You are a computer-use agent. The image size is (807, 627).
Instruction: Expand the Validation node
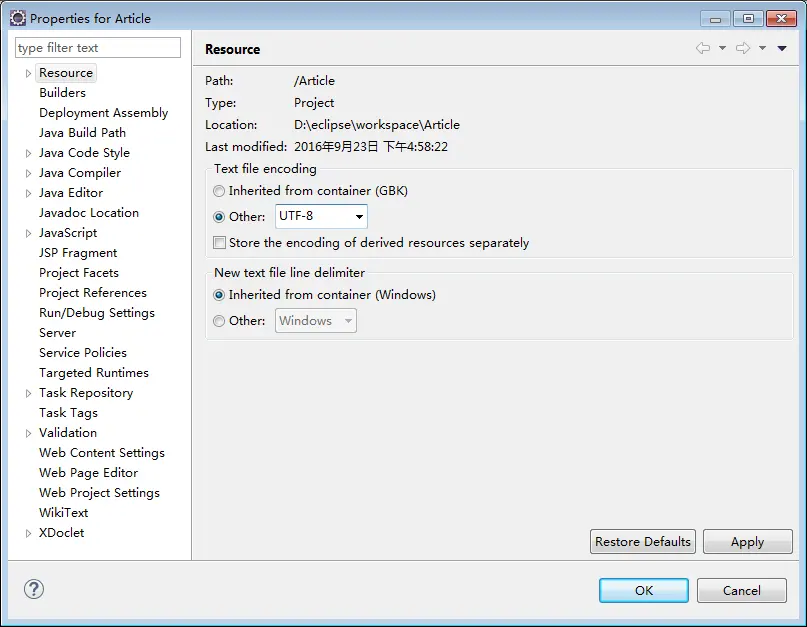(x=28, y=433)
